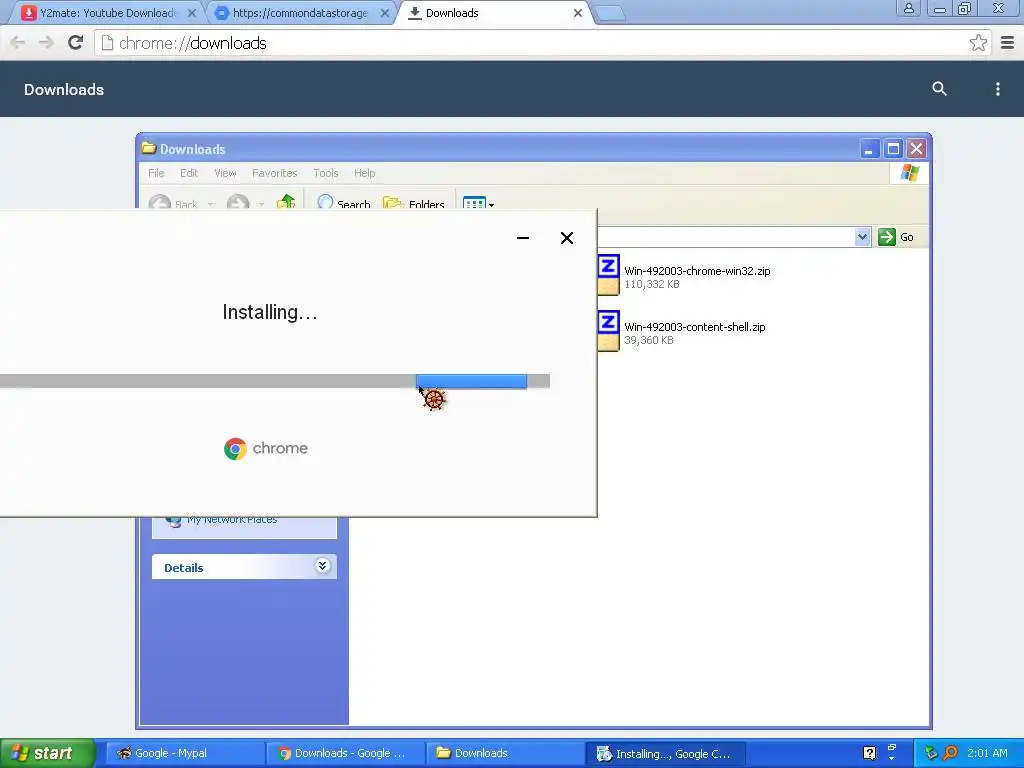Click the browser back arrow
Viewport: 1024px width, 768px height.
pyautogui.click(x=18, y=43)
